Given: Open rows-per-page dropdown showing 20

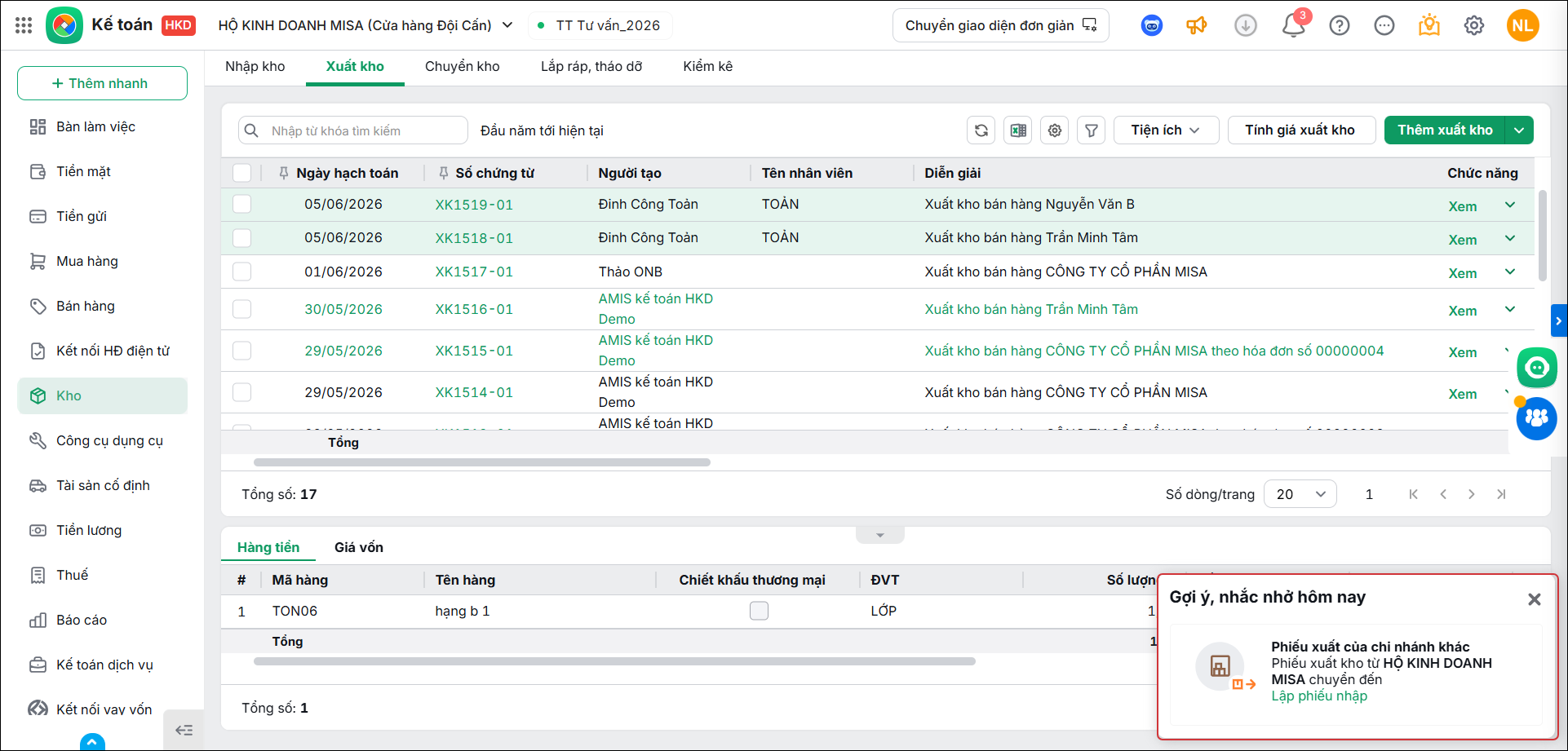Looking at the screenshot, I should tap(1300, 494).
